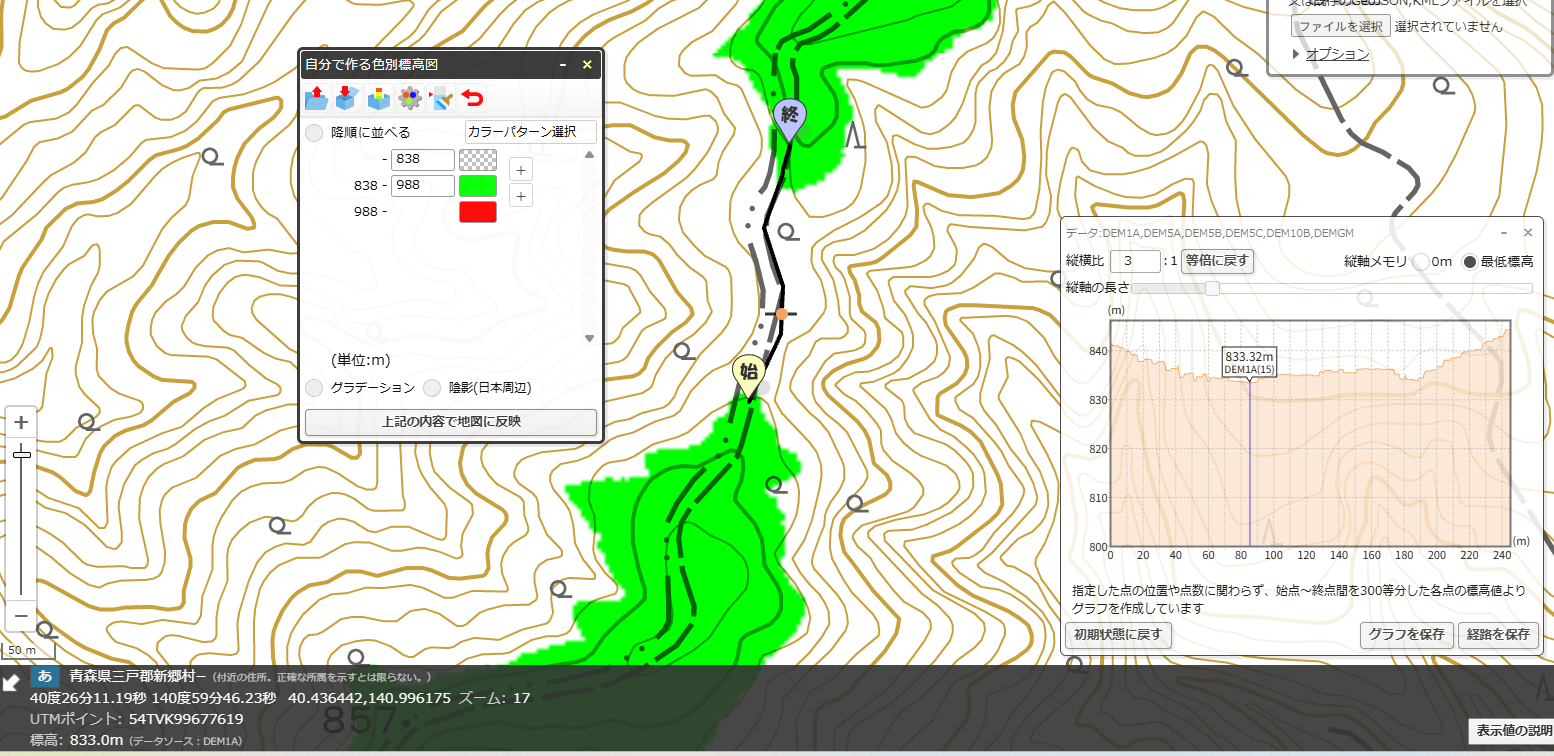The width and height of the screenshot is (1554, 756).
Task: Click the box icon with color scale
Action: point(379,98)
